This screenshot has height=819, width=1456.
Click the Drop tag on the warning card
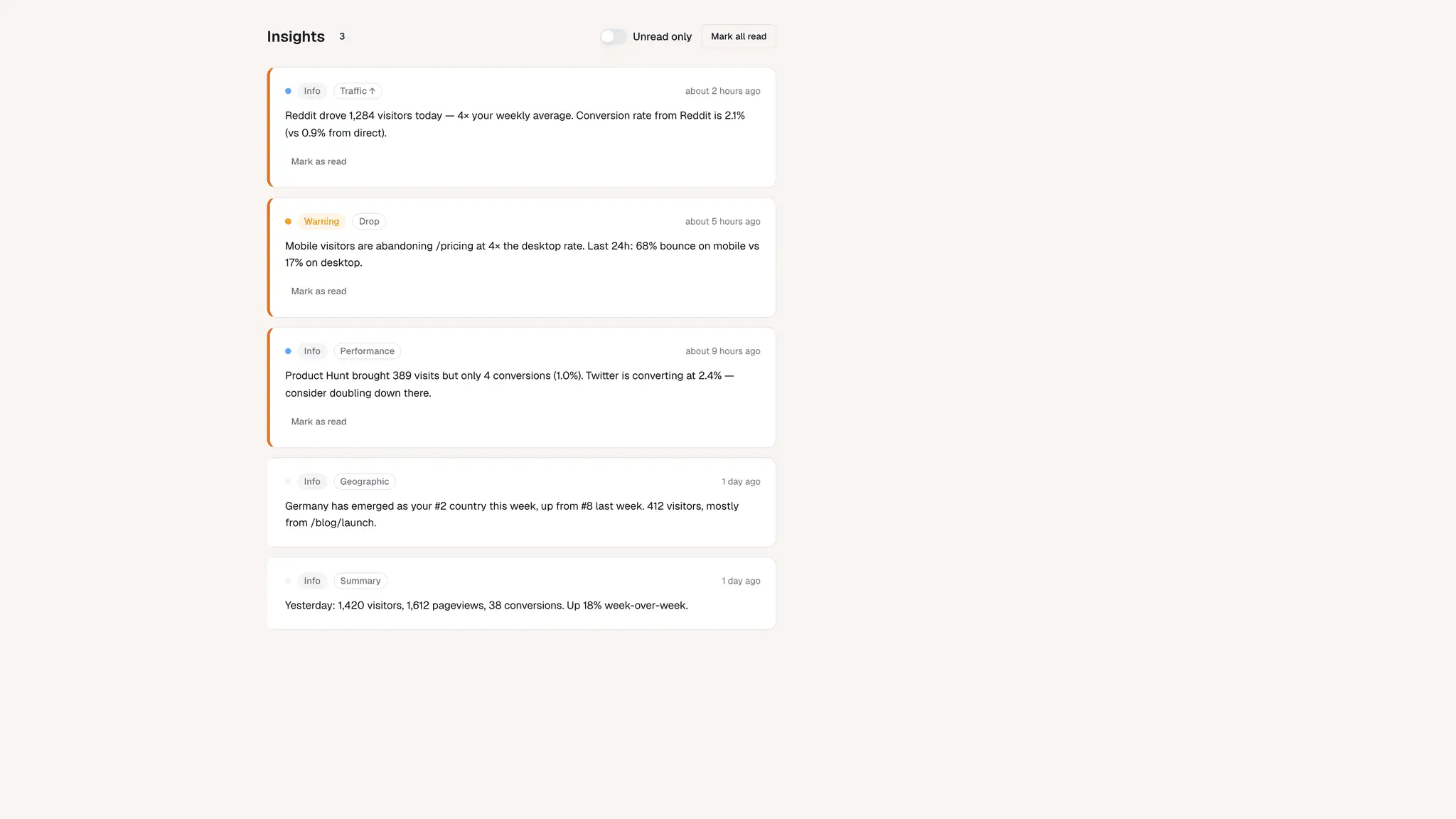tap(369, 221)
